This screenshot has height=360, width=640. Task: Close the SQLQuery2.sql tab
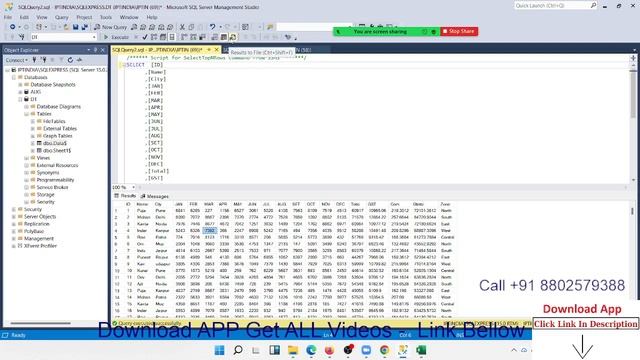pos(217,50)
